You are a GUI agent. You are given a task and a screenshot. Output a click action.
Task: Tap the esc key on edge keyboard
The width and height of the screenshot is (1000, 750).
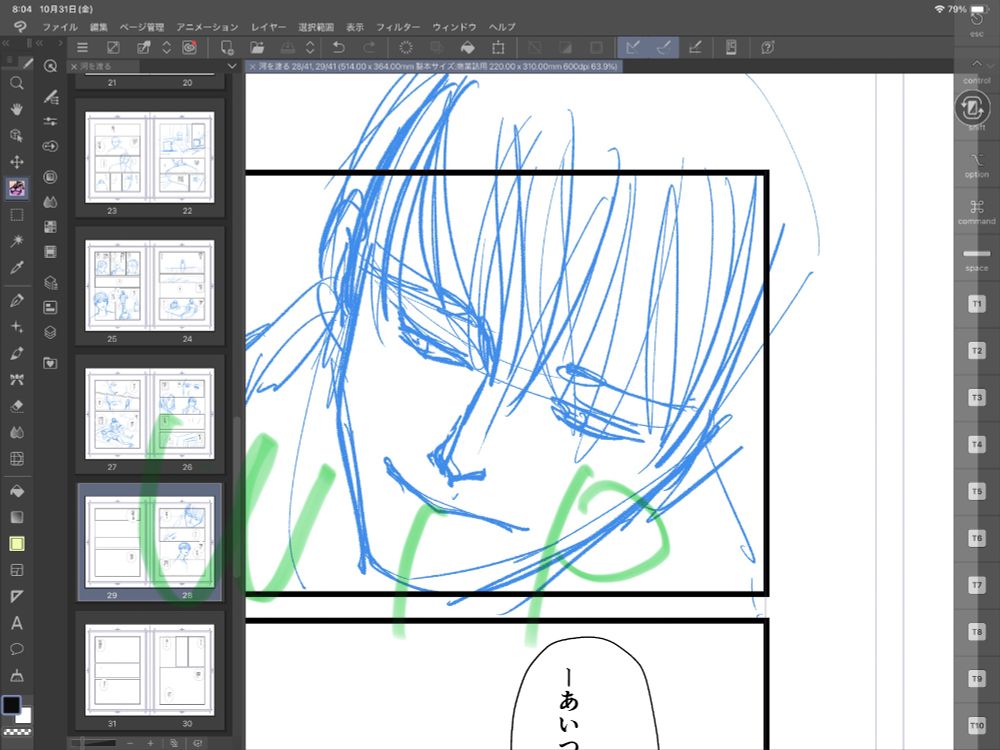pyautogui.click(x=976, y=22)
